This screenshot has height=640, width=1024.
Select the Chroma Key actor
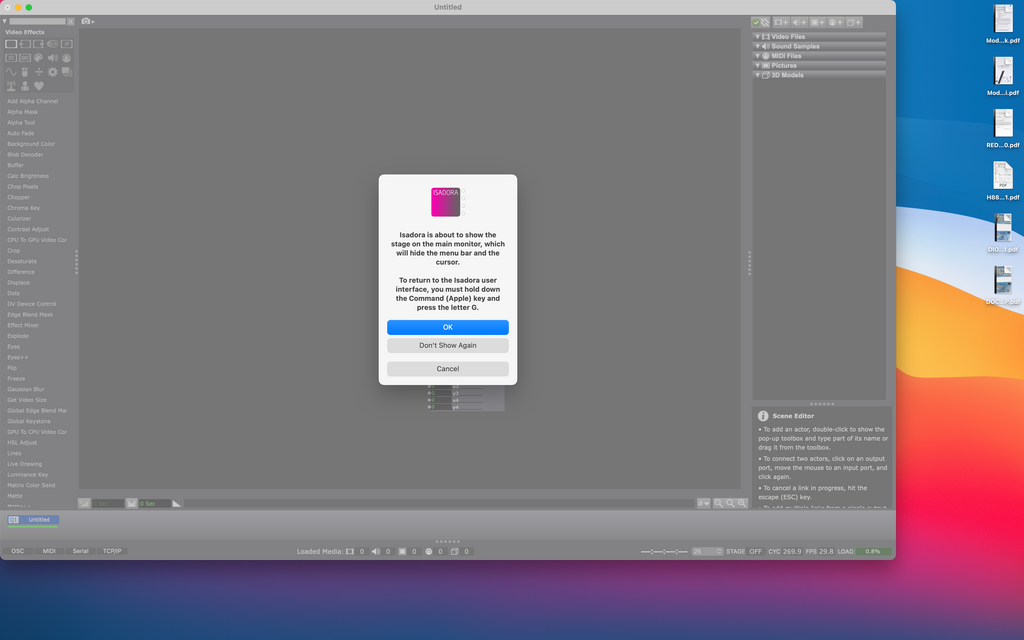(24, 208)
